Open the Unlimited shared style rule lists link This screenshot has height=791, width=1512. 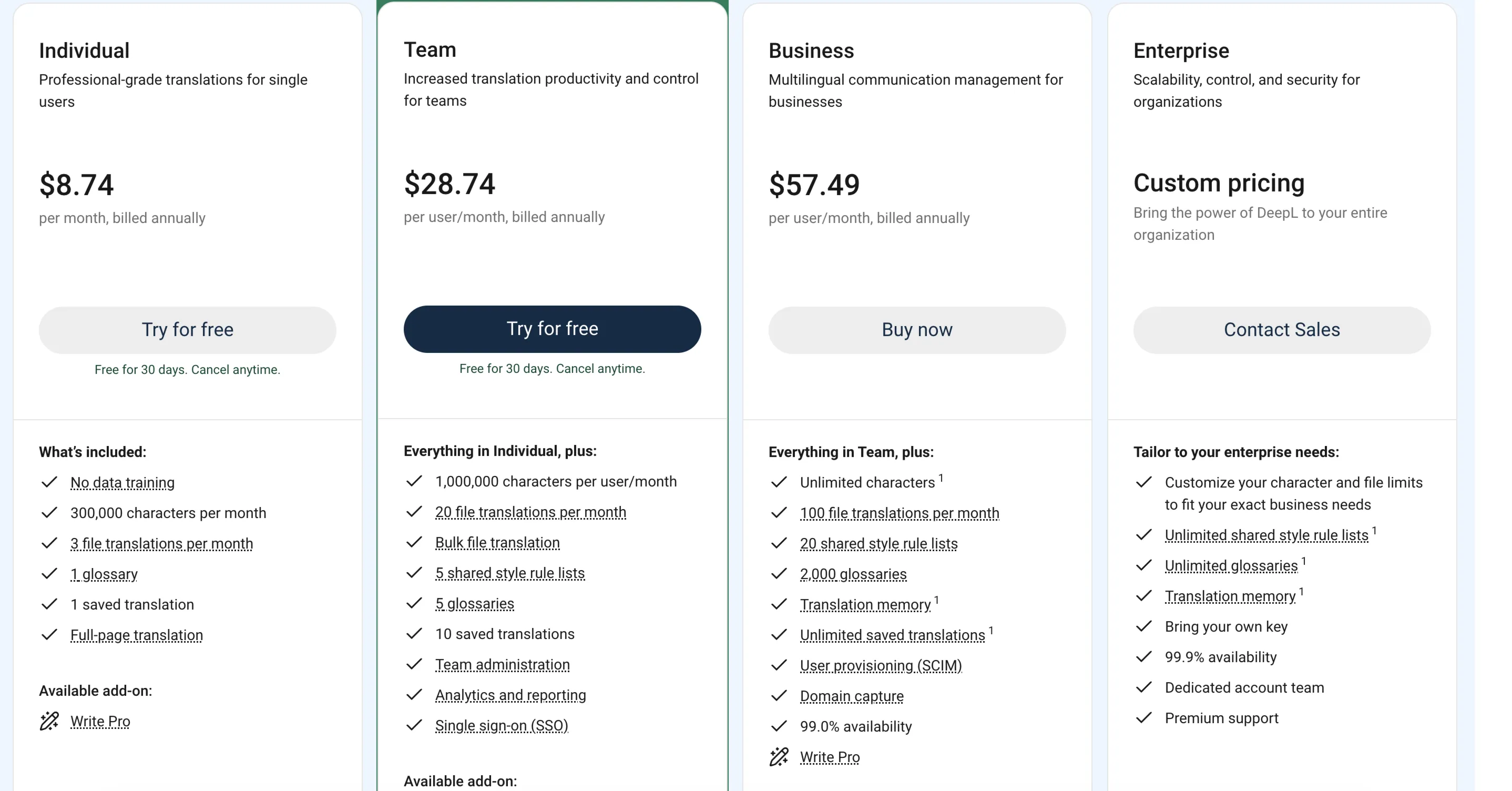[x=1266, y=535]
